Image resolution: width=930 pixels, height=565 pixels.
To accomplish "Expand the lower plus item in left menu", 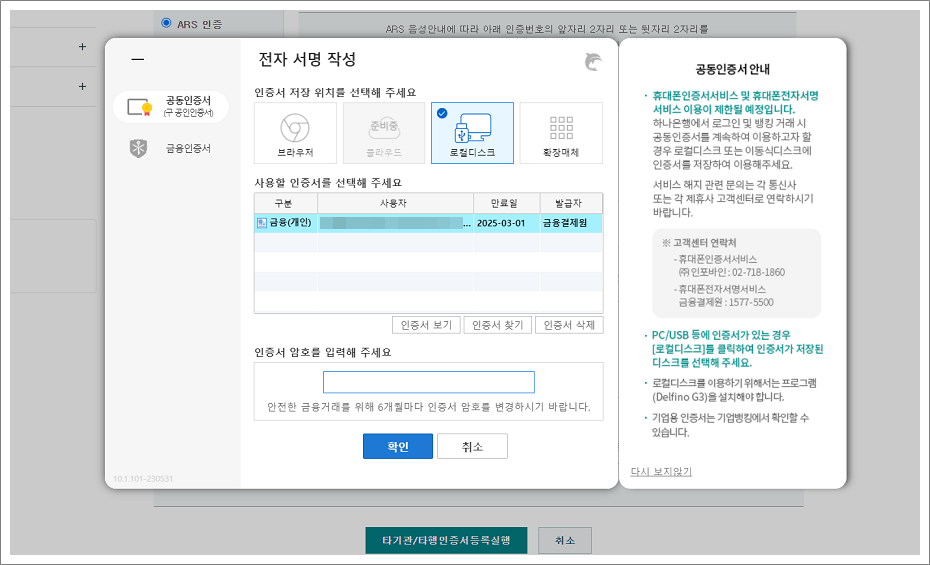I will pos(82,87).
